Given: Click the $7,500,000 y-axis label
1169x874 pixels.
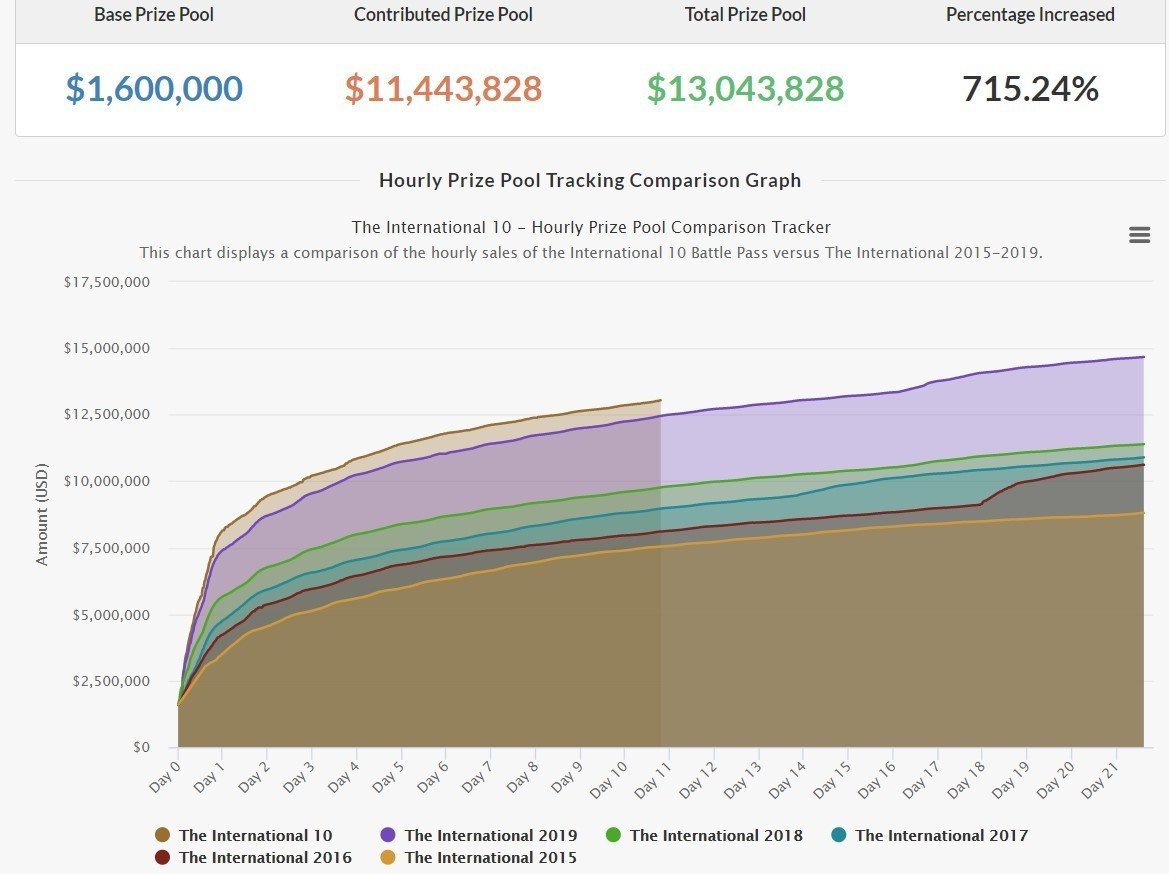Looking at the screenshot, I should click(x=111, y=548).
